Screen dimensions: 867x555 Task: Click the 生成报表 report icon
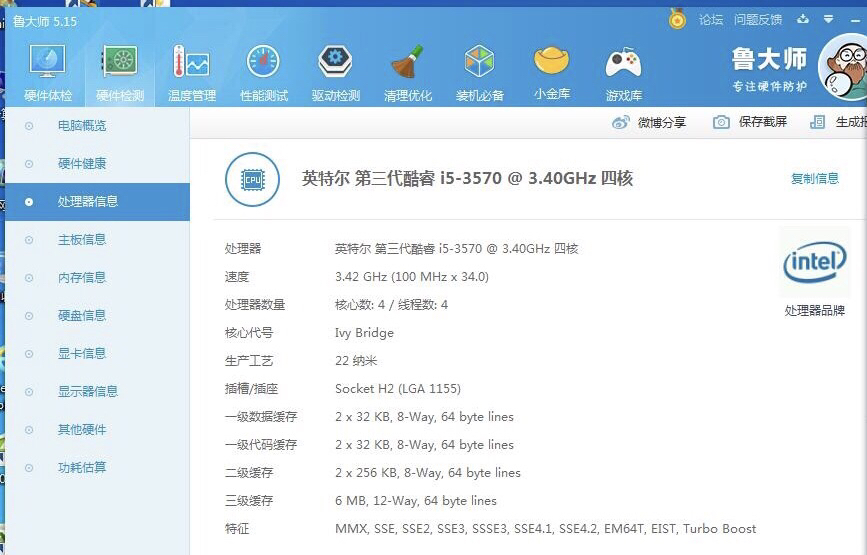(x=817, y=122)
